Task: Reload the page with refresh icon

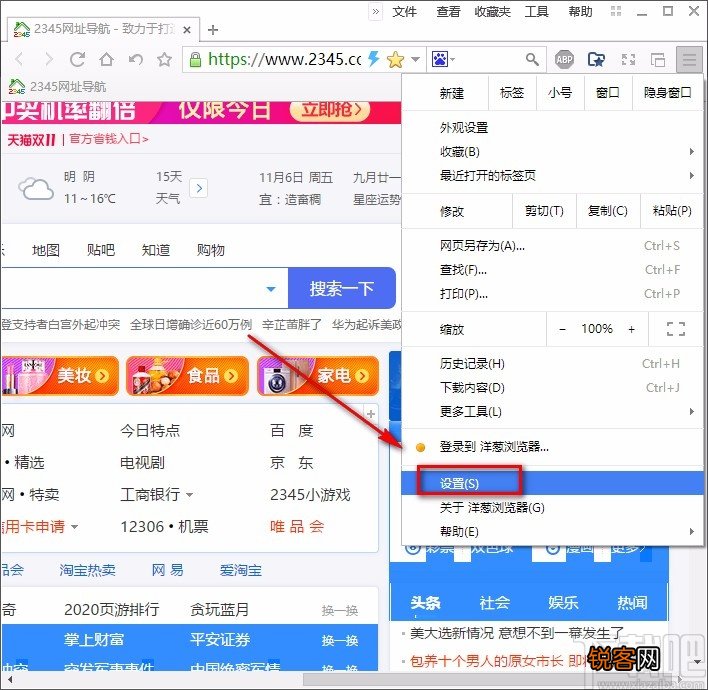Action: [77, 59]
